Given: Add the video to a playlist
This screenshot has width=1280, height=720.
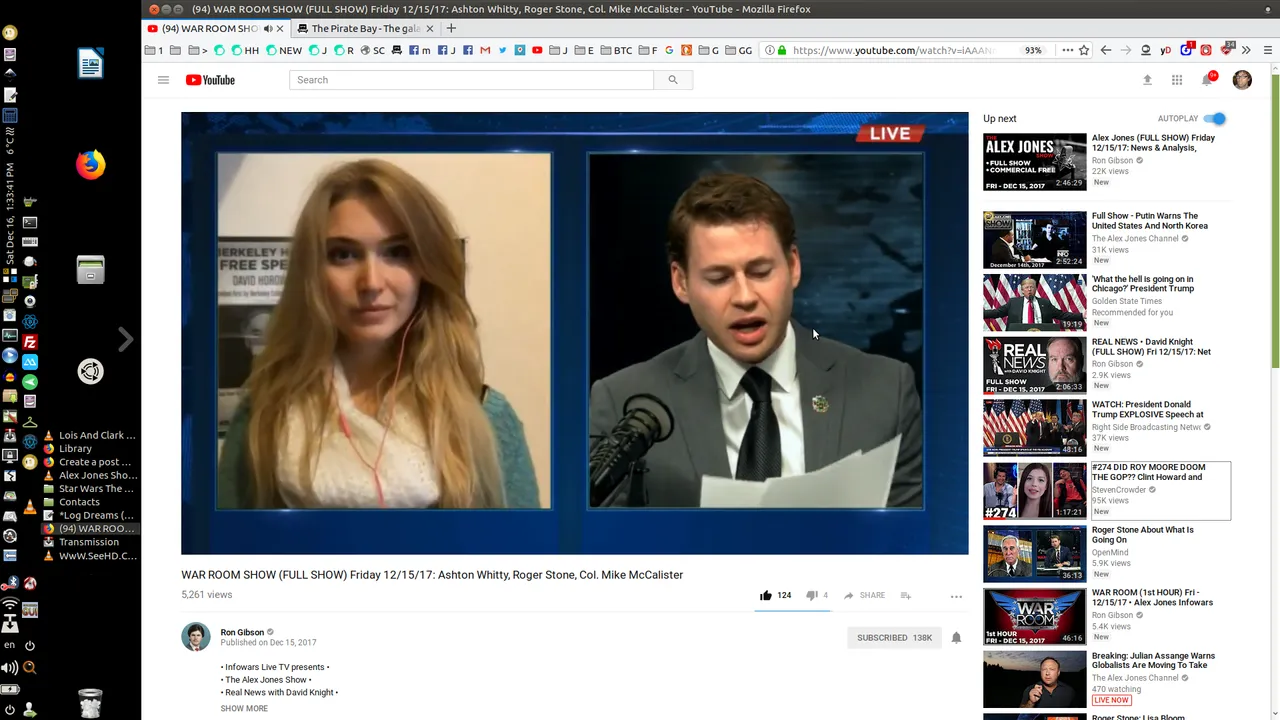Looking at the screenshot, I should pos(905,595).
